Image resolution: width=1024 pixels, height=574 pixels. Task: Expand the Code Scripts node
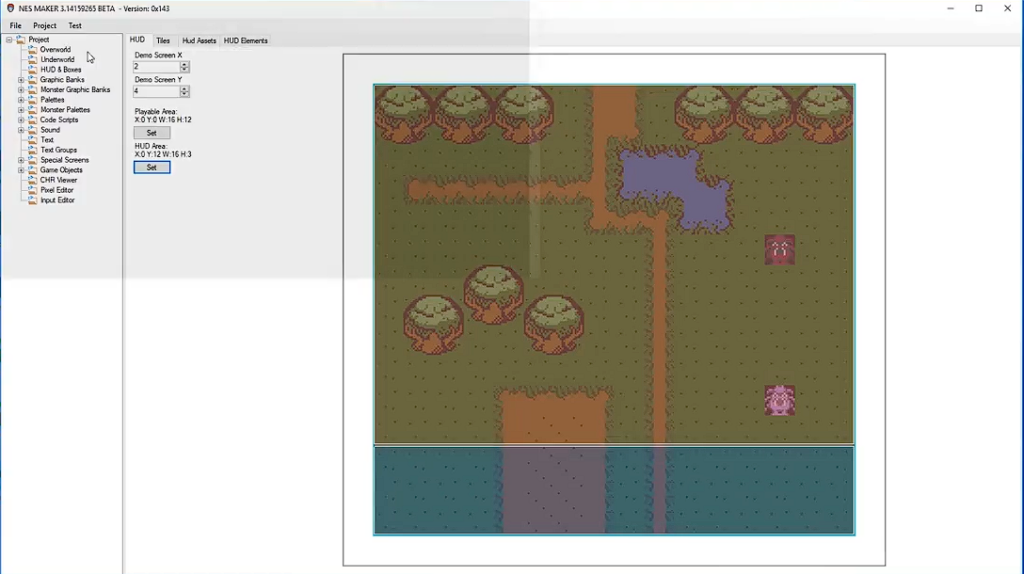click(x=21, y=120)
